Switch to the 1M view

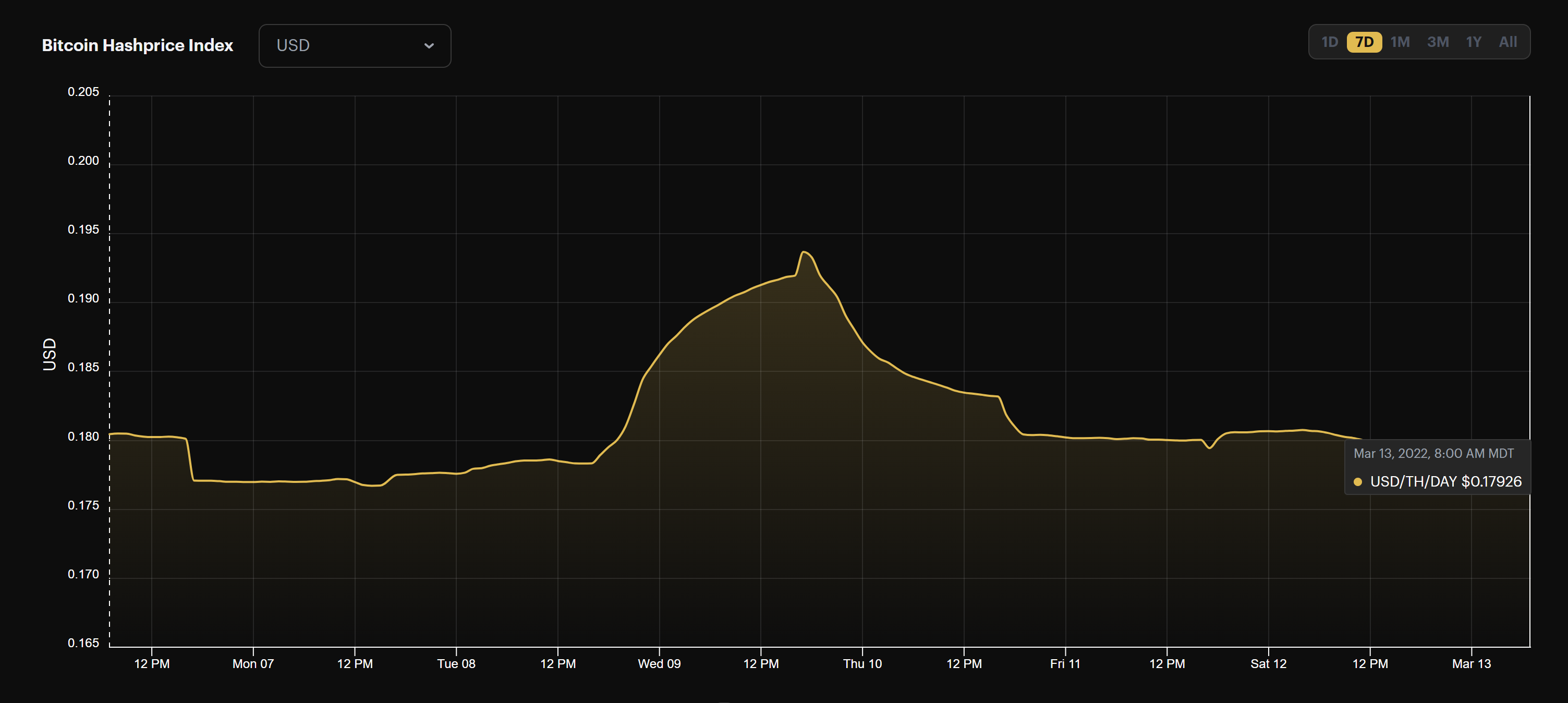tap(1401, 41)
